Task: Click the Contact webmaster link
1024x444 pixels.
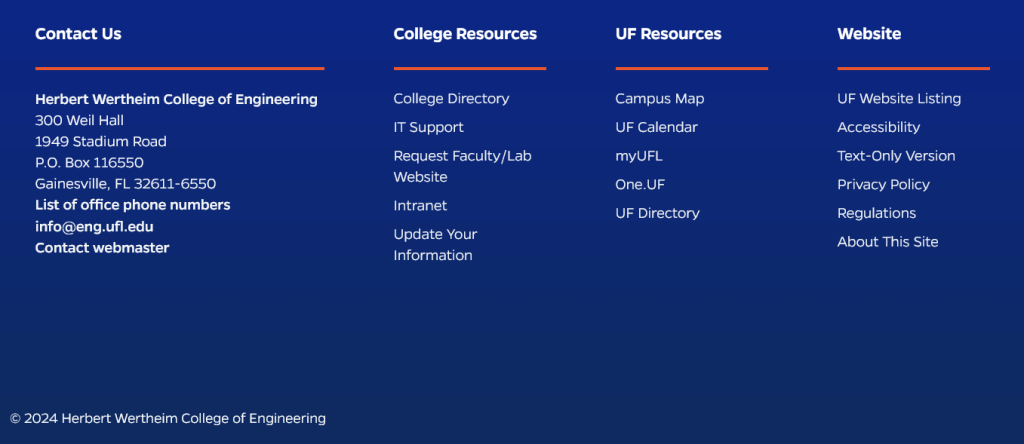Action: click(x=102, y=248)
